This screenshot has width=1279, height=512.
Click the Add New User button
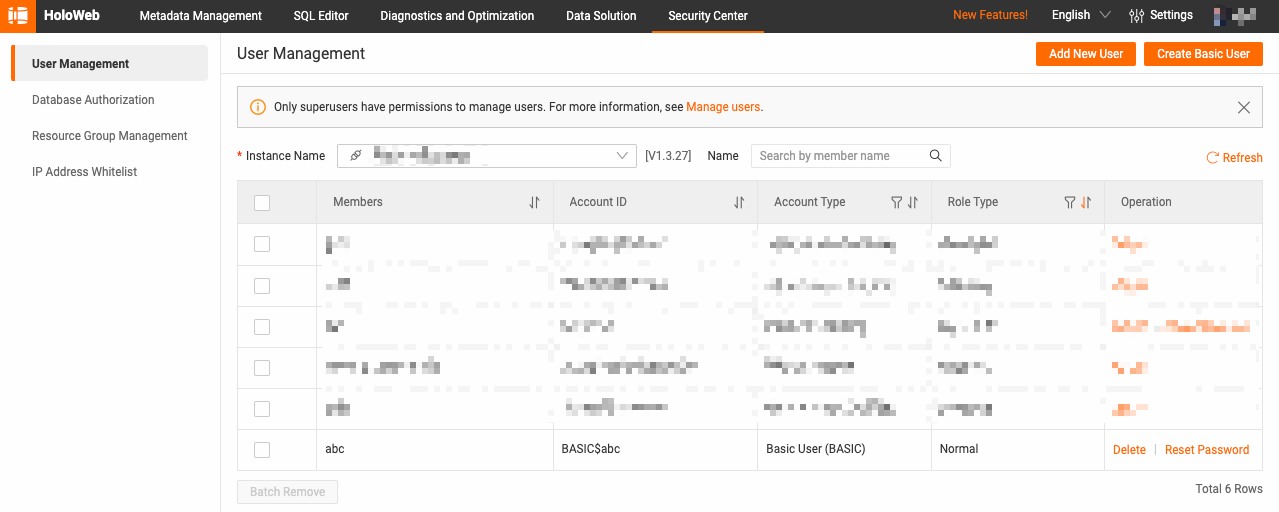[1086, 54]
